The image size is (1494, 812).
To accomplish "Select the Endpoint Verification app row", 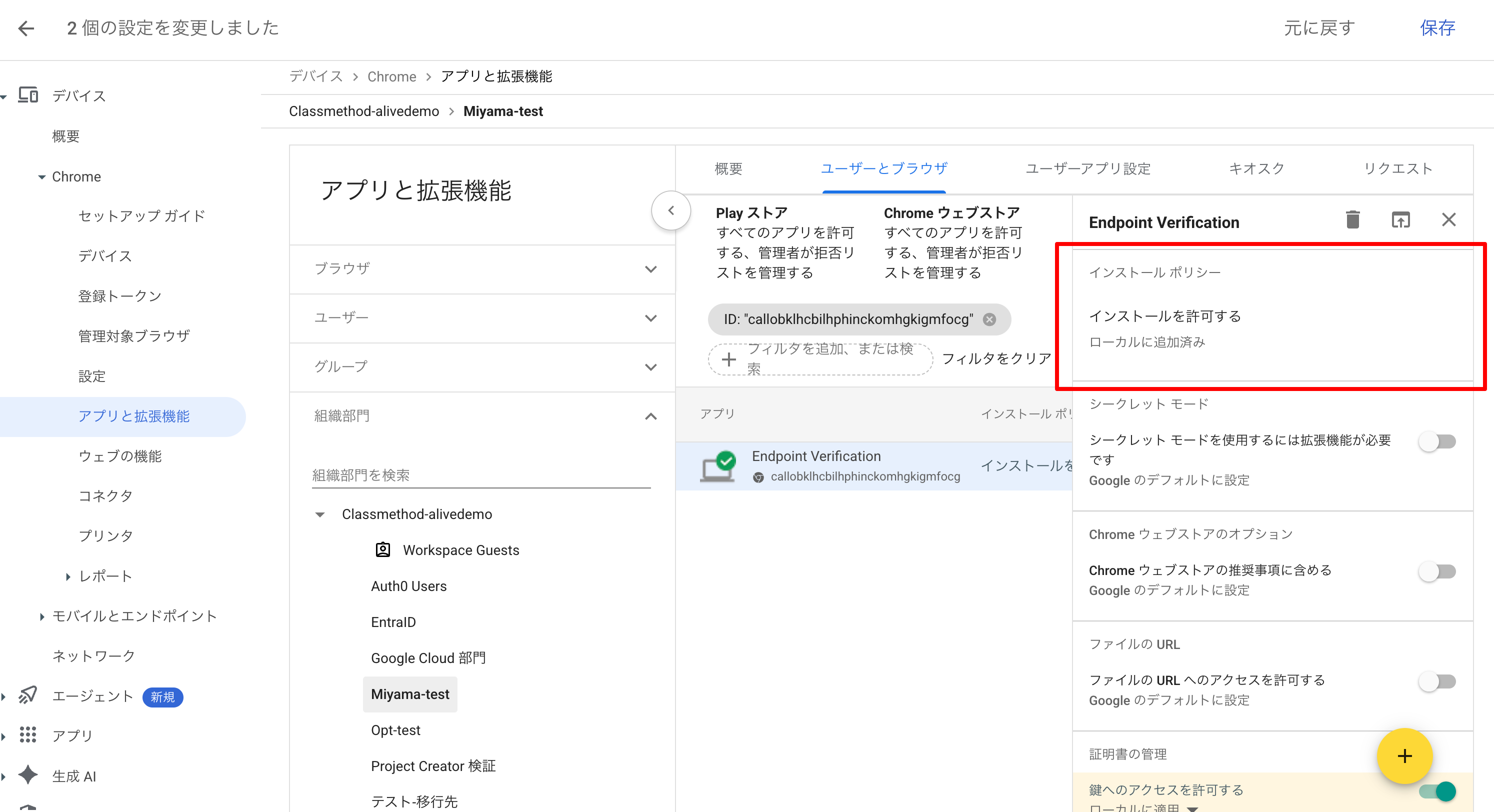I will point(874,466).
